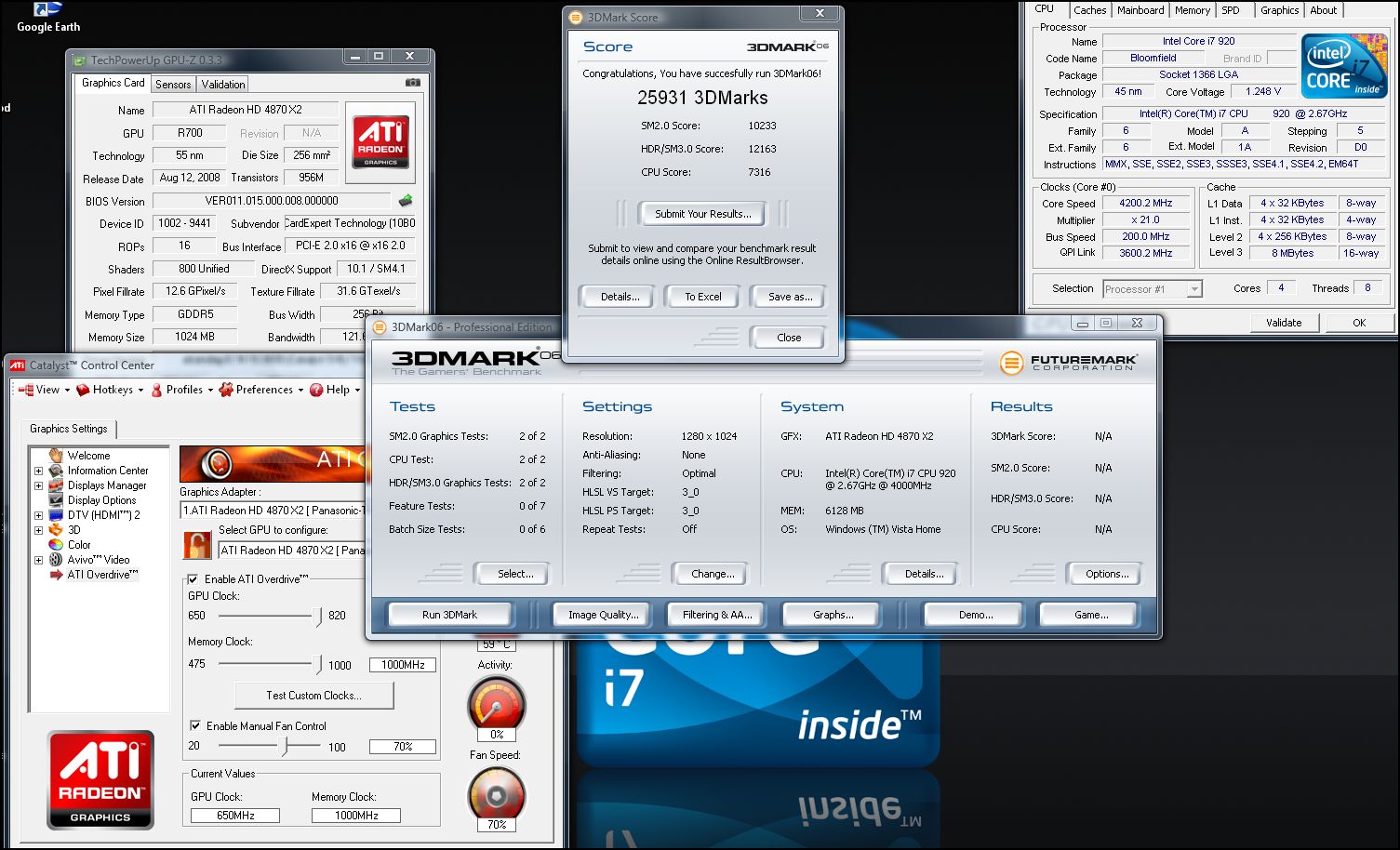Open the Mainboard tab in CPU-Z
This screenshot has height=850, width=1400.
(1140, 10)
